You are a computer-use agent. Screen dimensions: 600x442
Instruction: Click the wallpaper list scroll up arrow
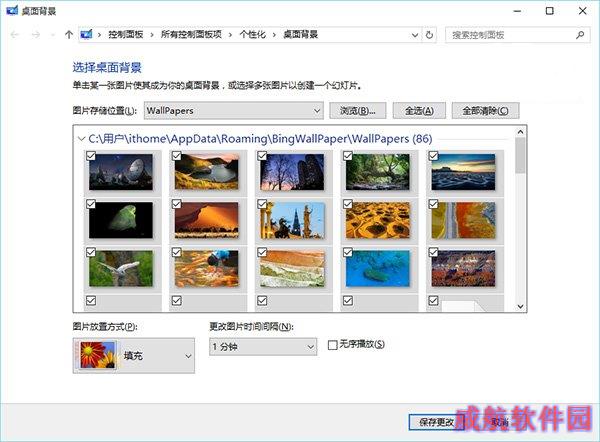click(520, 132)
